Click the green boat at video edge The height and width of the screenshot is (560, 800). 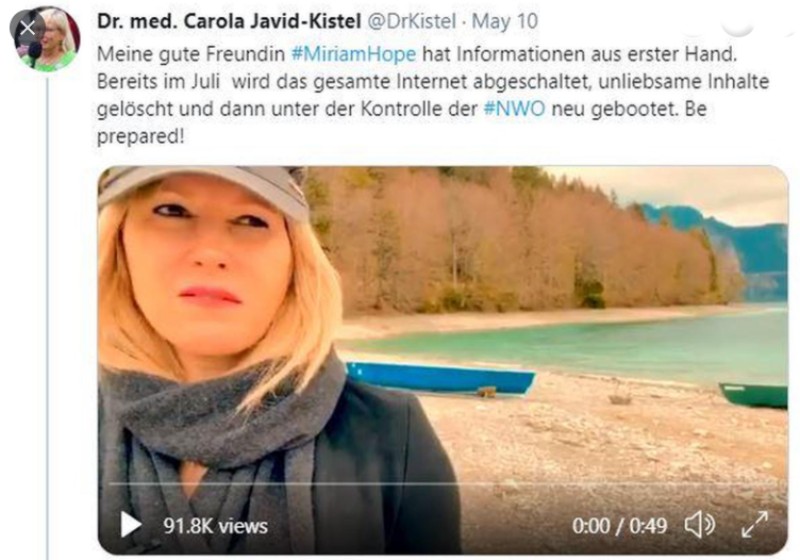coord(754,395)
